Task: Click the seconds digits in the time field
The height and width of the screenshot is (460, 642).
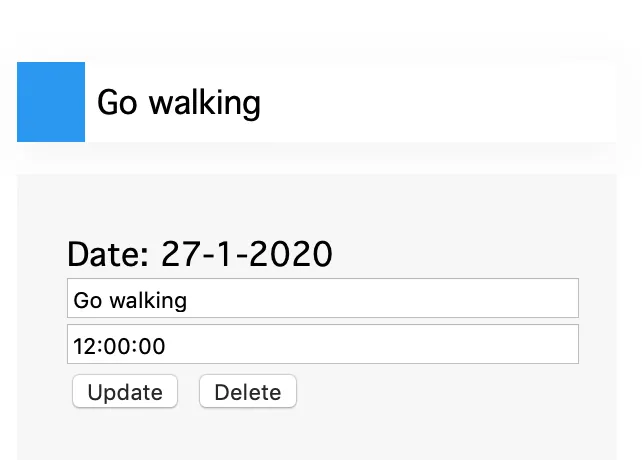Action: (153, 346)
